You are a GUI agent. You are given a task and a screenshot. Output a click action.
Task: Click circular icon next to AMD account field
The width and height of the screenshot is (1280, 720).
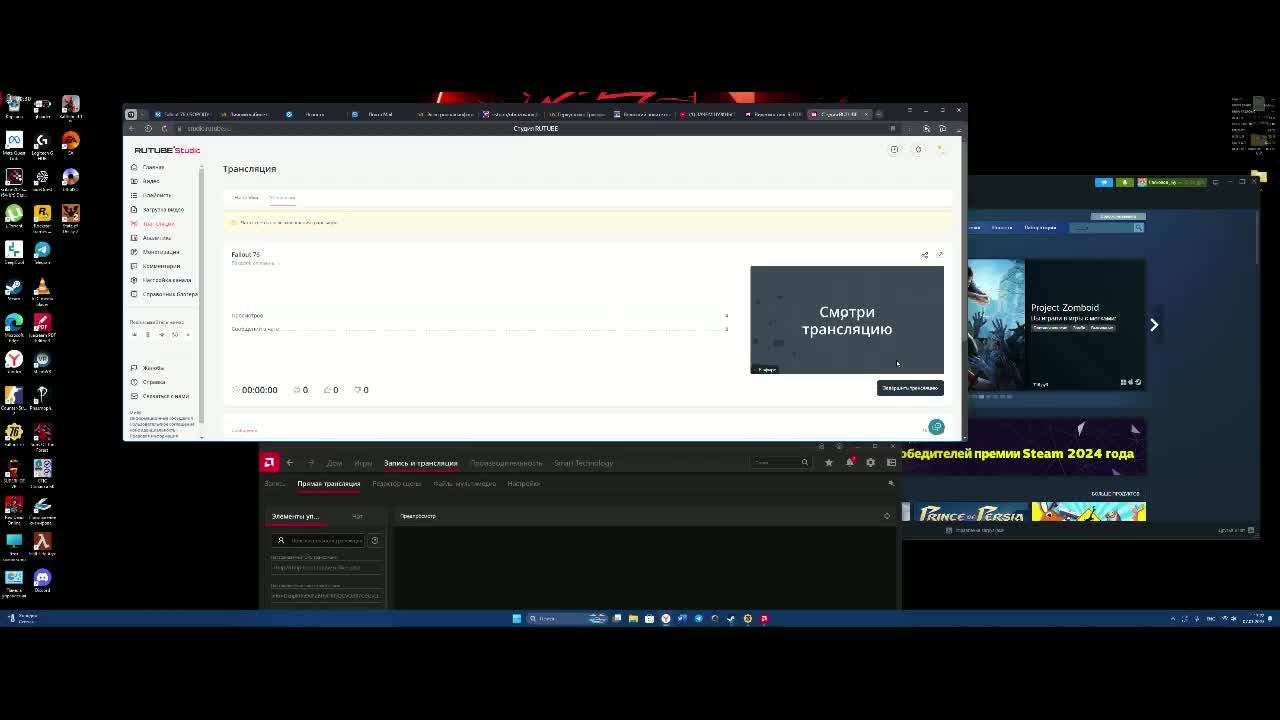[x=375, y=540]
